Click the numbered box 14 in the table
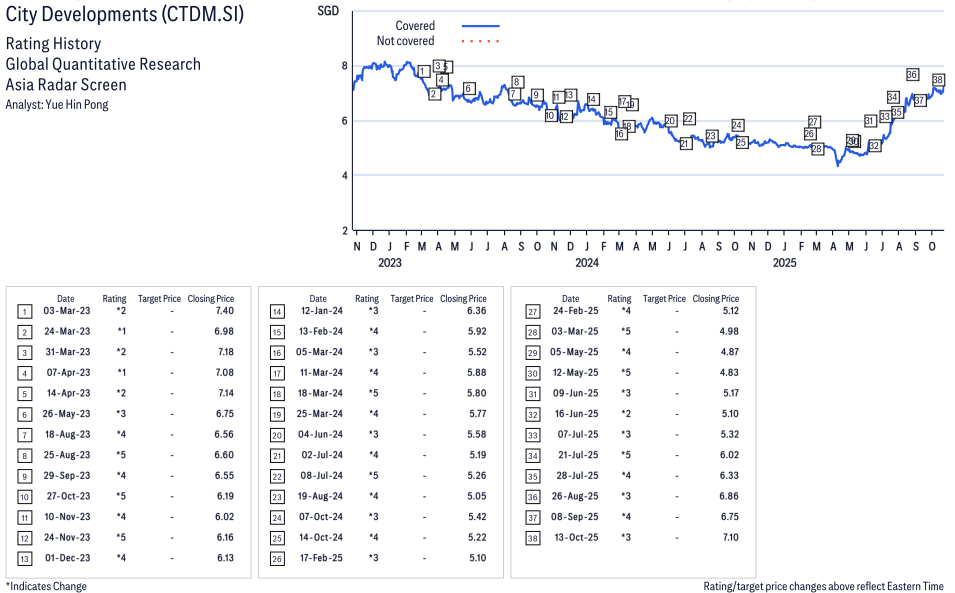This screenshot has height=593, width=955. 277,312
